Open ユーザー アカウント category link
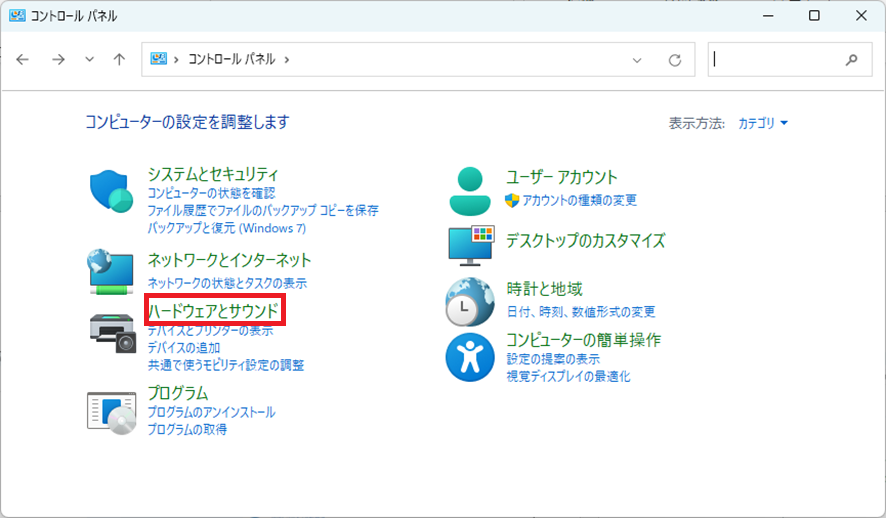The height and width of the screenshot is (518, 886). point(562,177)
